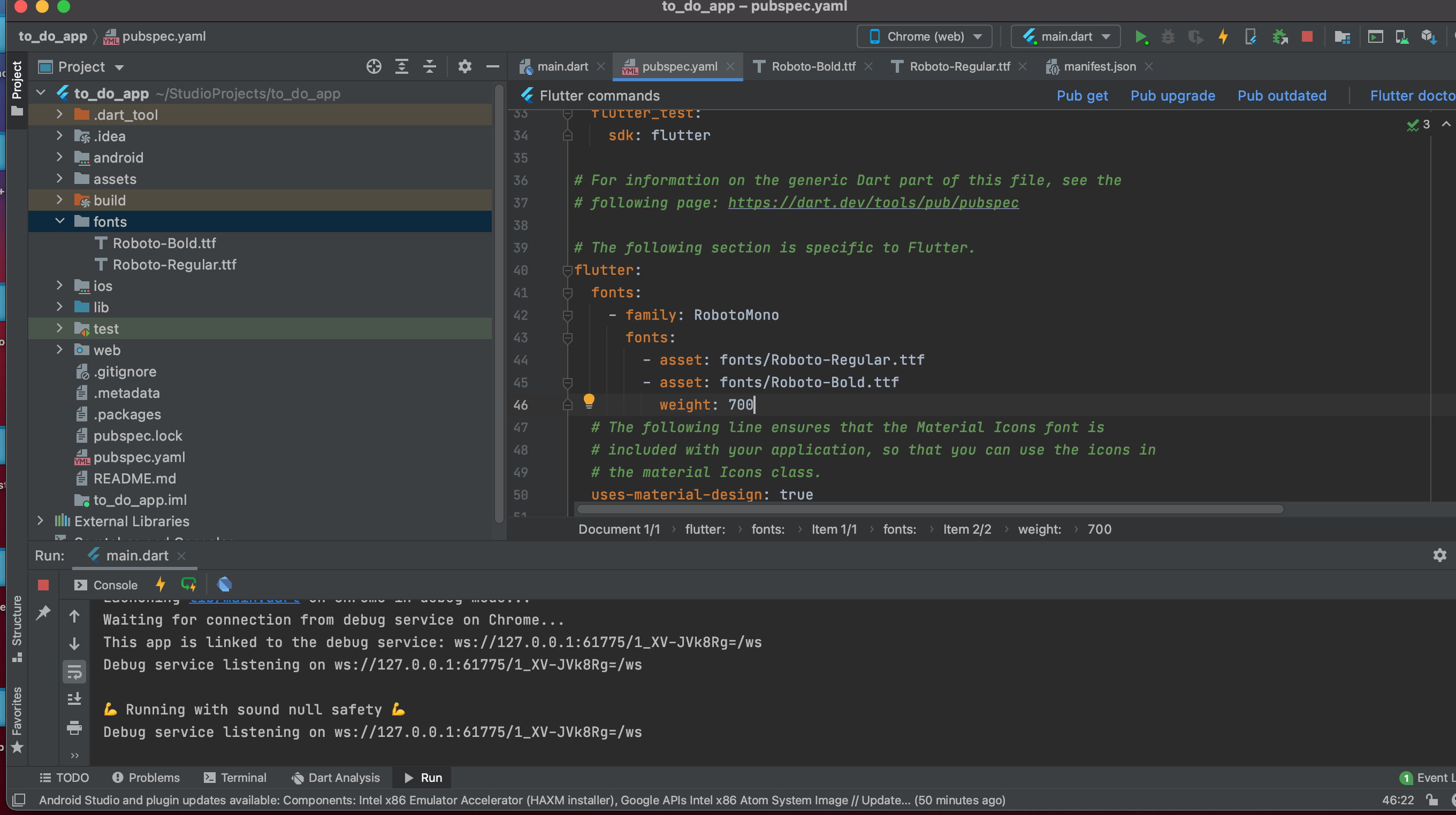Switch to the Terminal tab
The image size is (1456, 815).
[x=235, y=778]
